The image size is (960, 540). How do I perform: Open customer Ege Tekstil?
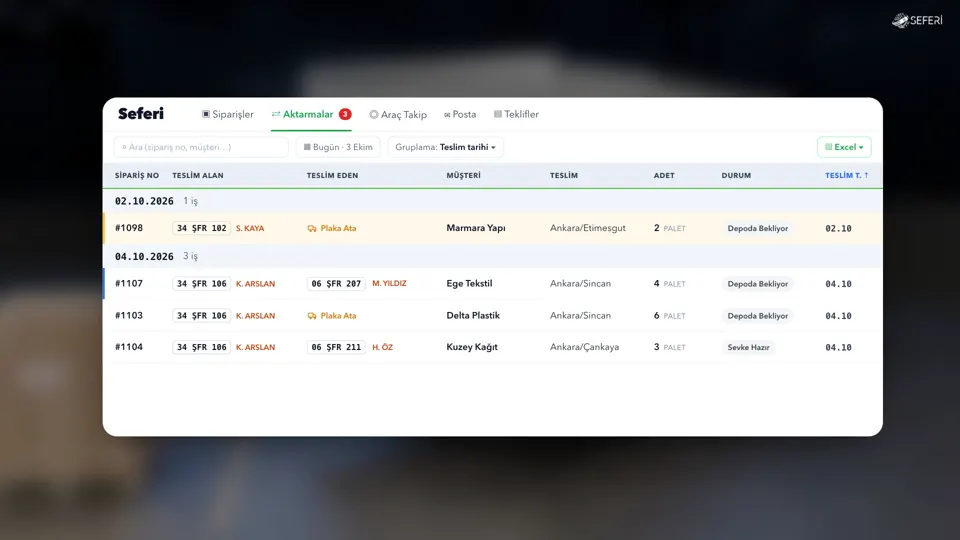469,283
